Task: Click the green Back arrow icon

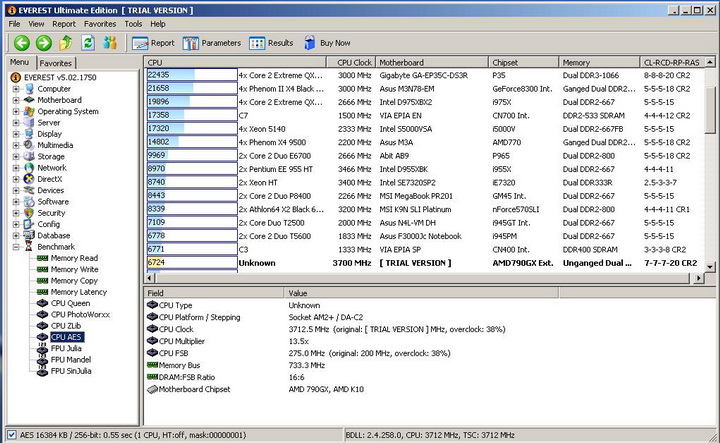Action: coord(22,43)
